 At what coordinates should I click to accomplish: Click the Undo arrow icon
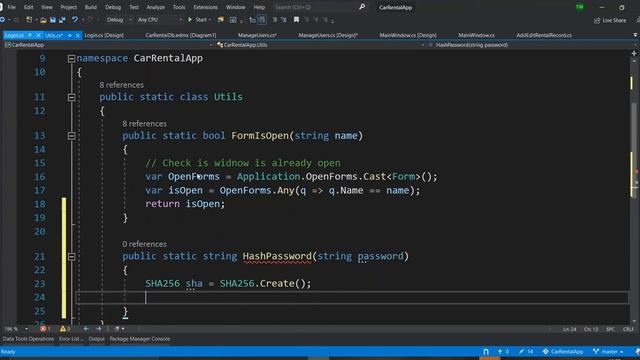[x=75, y=20]
